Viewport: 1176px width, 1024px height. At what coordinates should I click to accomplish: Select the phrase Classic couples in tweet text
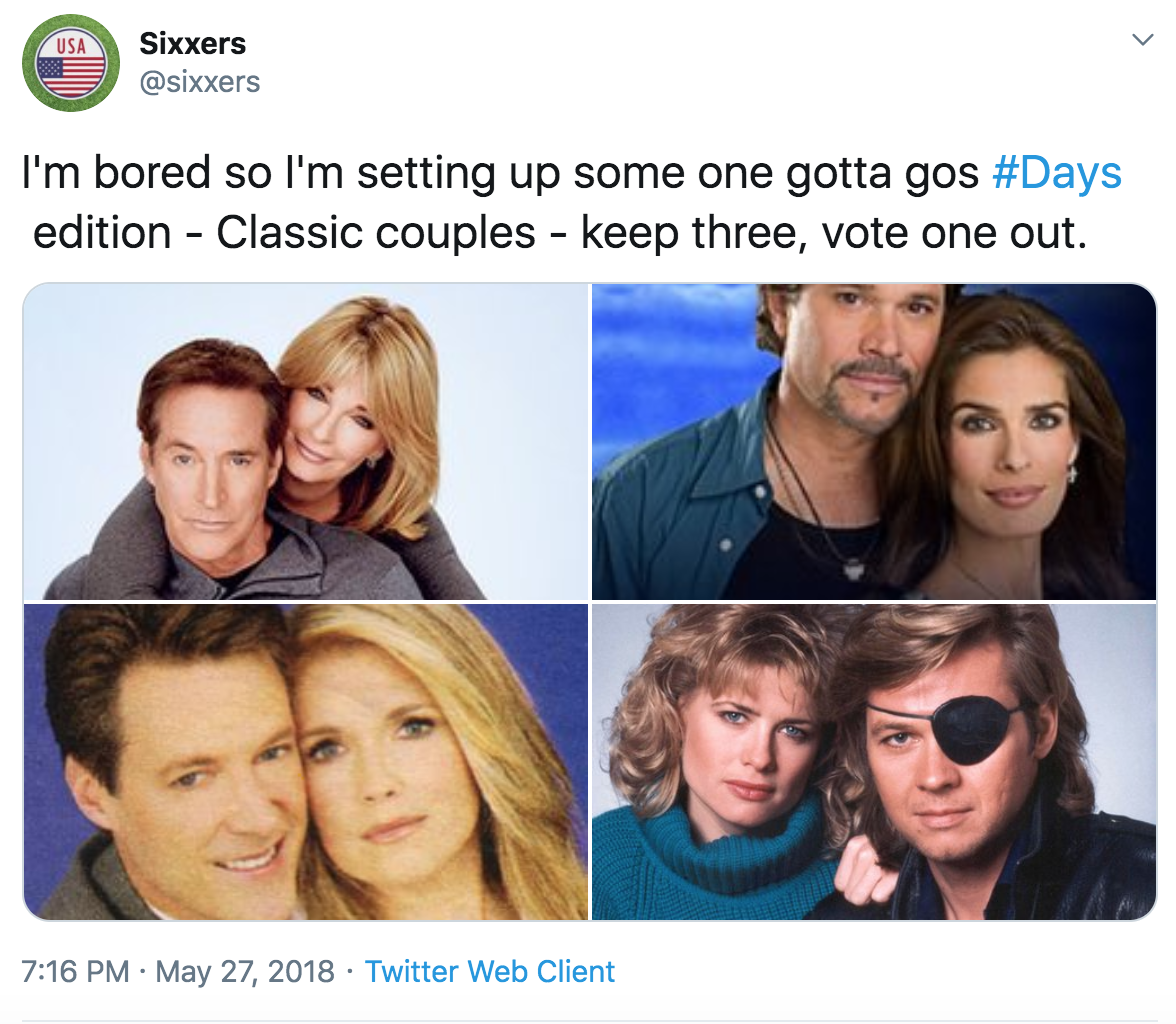375,233
